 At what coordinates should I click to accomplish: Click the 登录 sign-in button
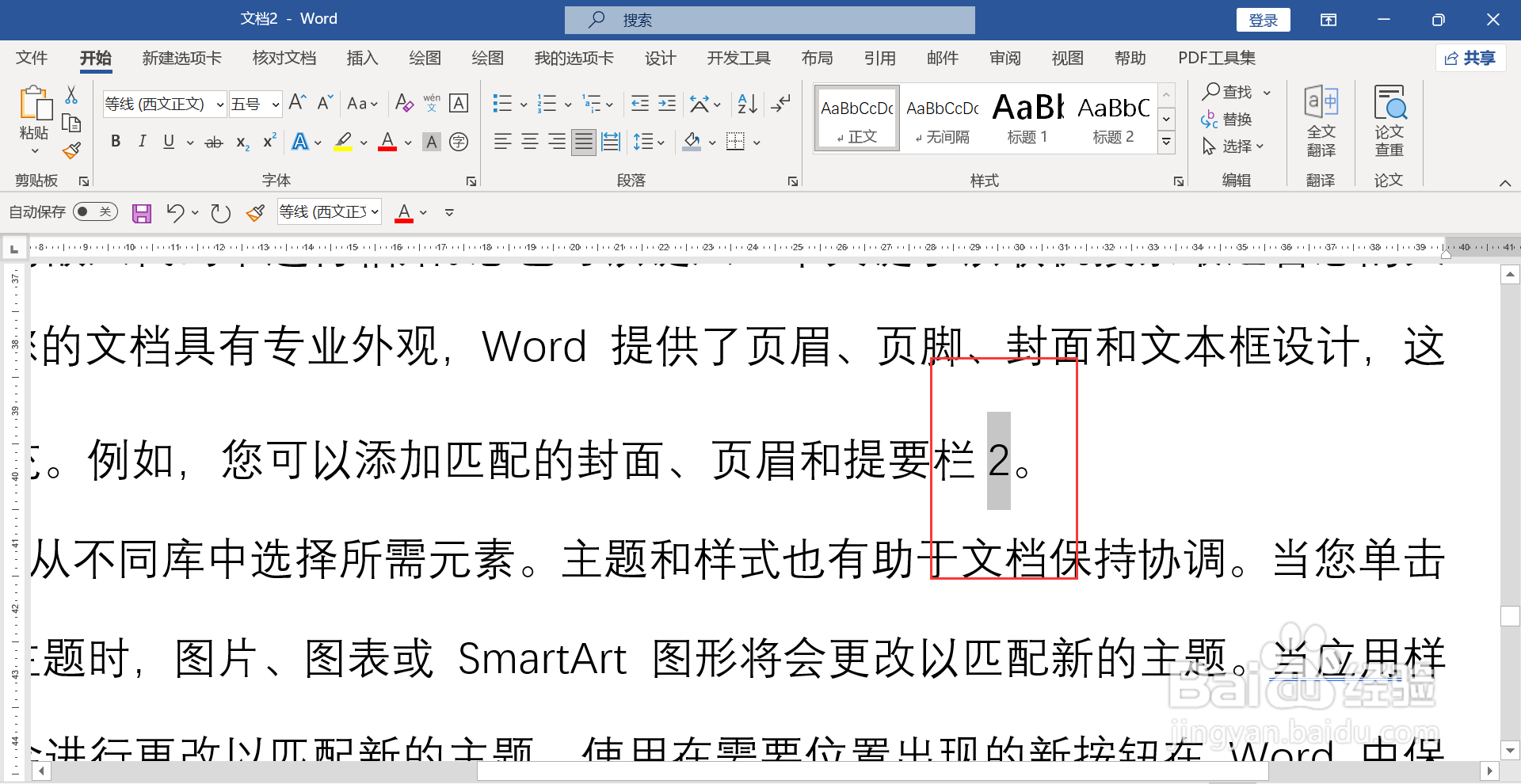click(x=1263, y=20)
